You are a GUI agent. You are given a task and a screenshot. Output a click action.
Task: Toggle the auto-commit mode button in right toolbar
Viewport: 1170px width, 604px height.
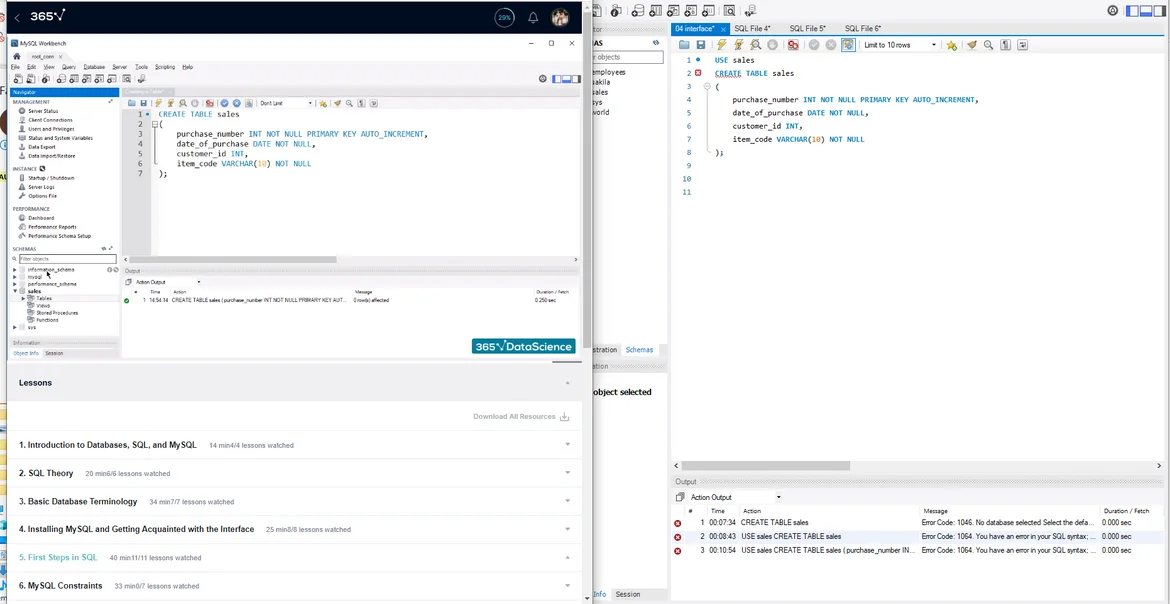pyautogui.click(x=848, y=45)
